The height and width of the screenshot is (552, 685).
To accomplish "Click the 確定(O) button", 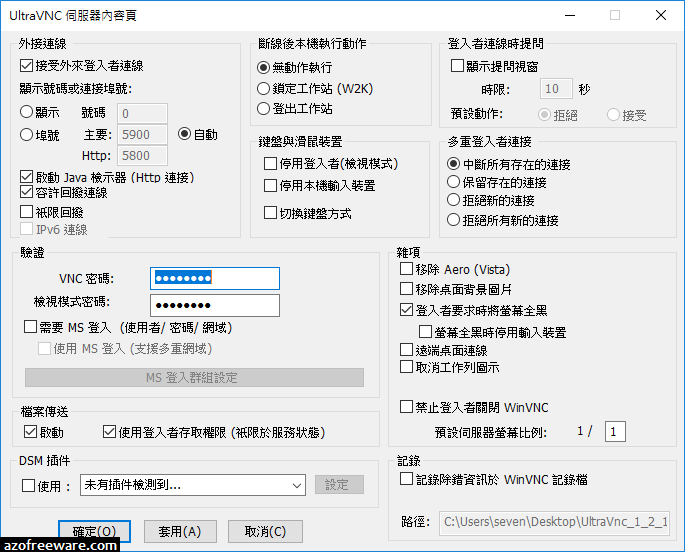I will 94,531.
